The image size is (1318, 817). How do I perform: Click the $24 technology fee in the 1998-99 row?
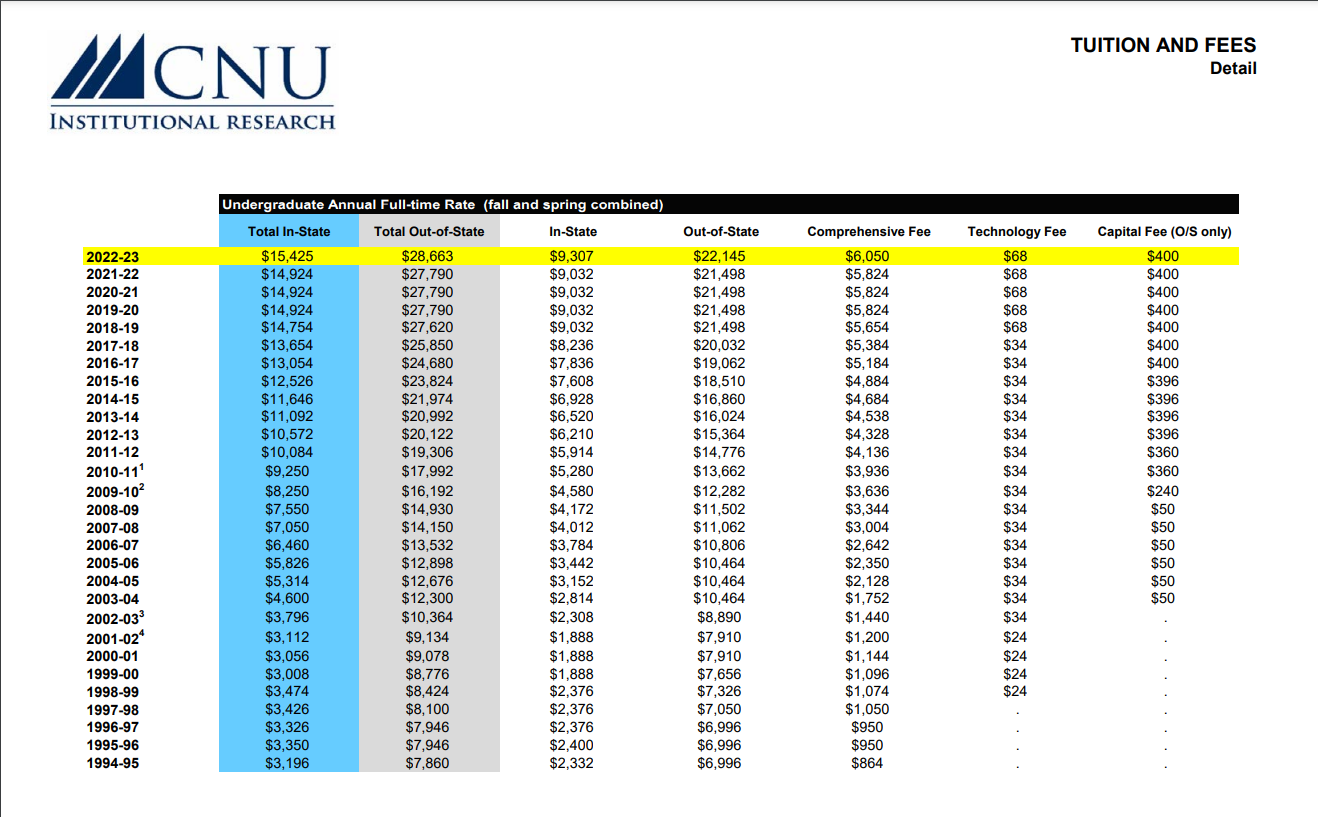(x=1015, y=691)
